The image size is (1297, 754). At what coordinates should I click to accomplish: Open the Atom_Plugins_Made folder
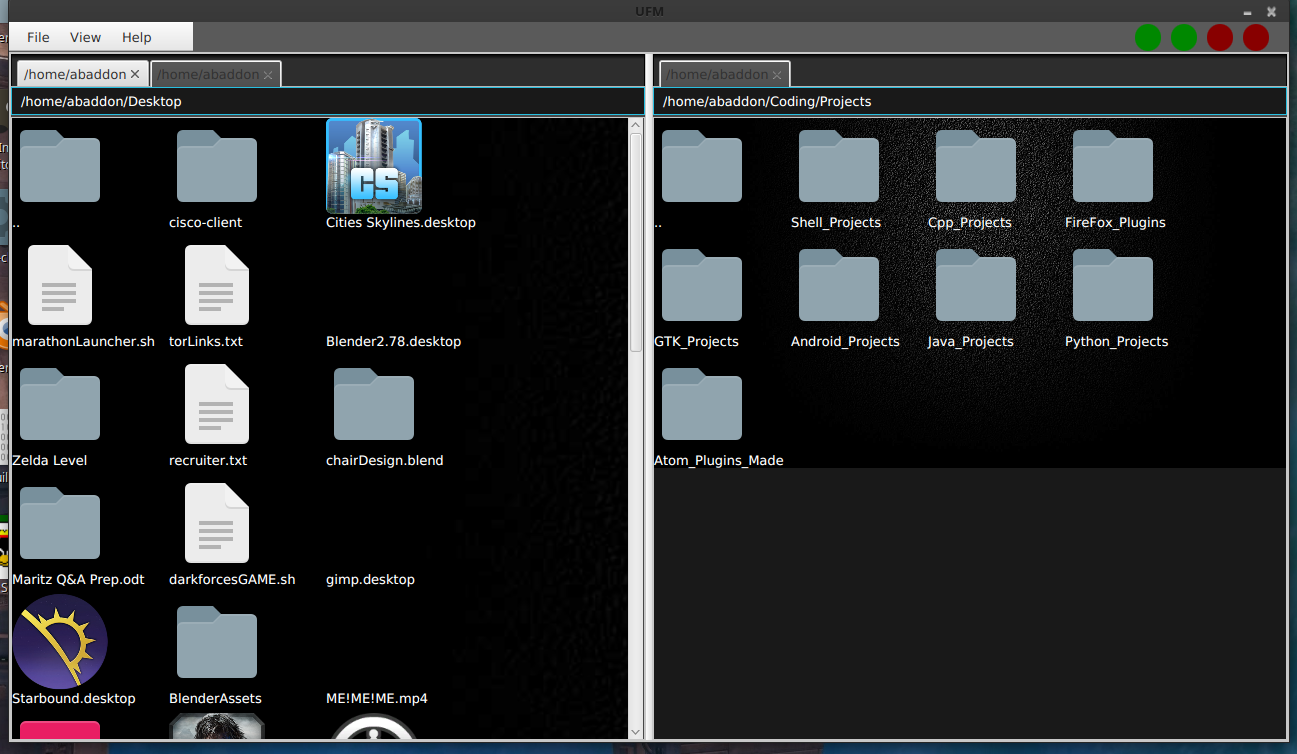[701, 404]
